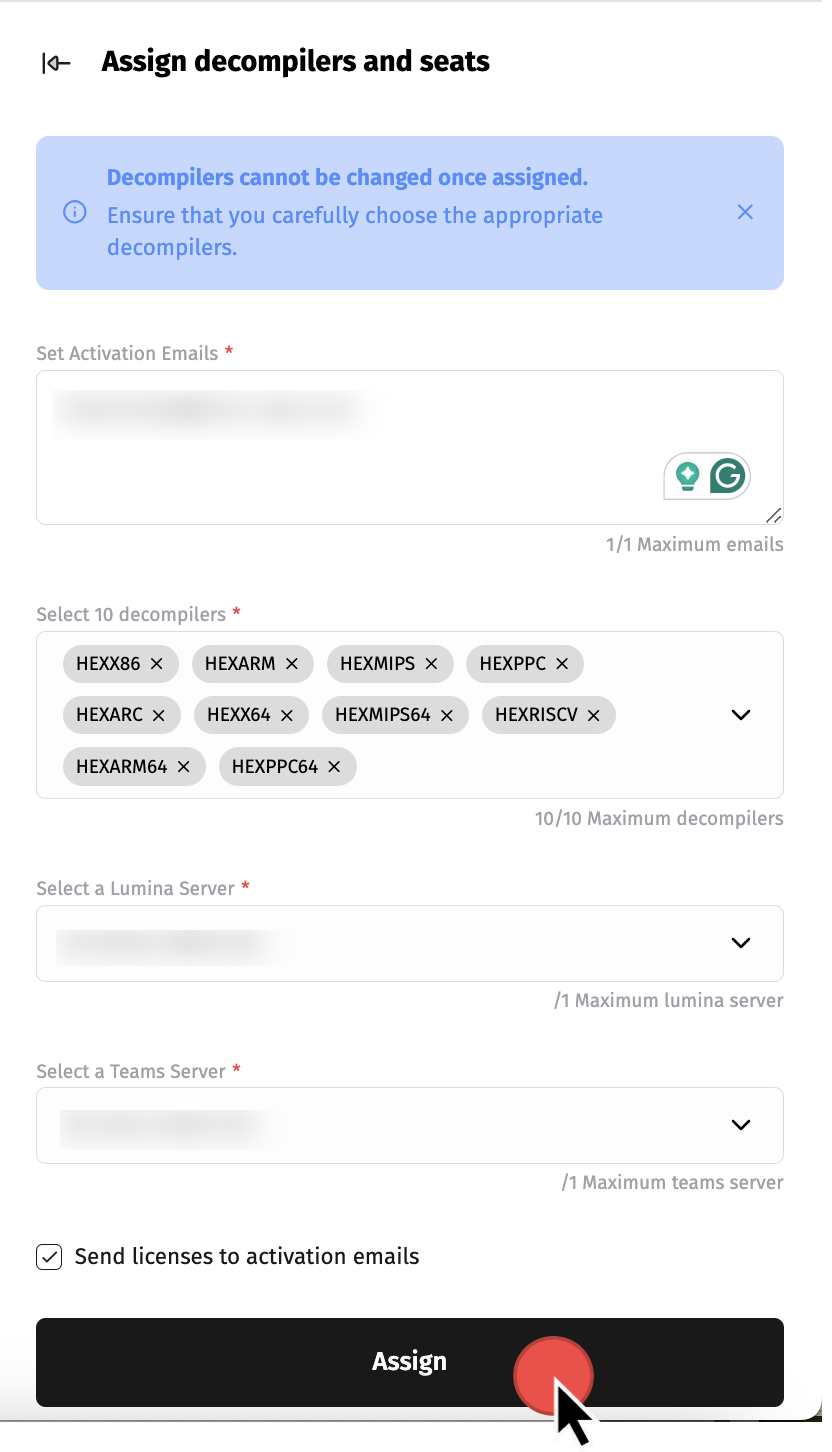Remove the HEXARC decompiler tag
This screenshot has width=832, height=1452.
(159, 715)
